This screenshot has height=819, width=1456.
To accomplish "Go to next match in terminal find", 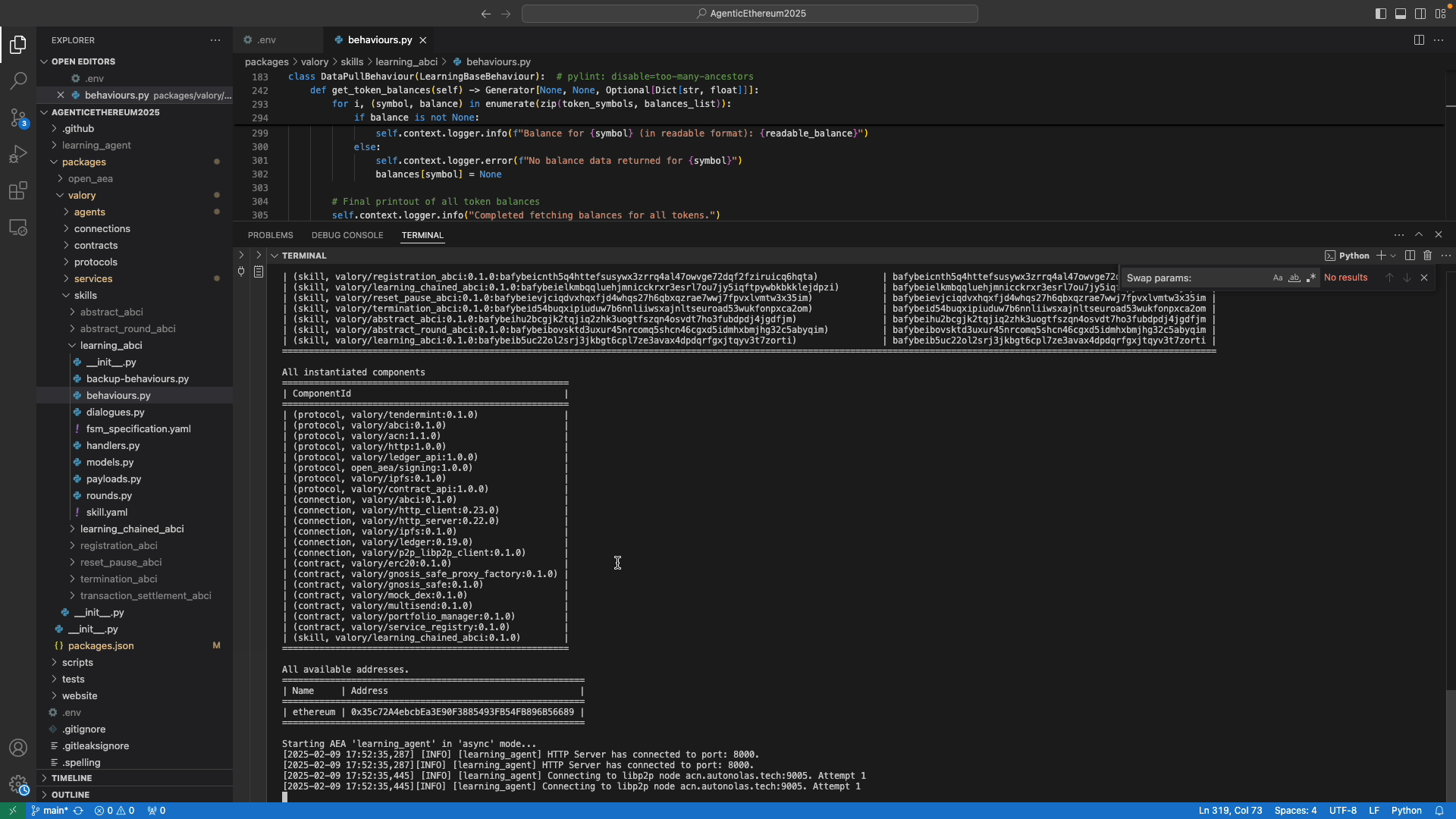I will coord(1407,278).
